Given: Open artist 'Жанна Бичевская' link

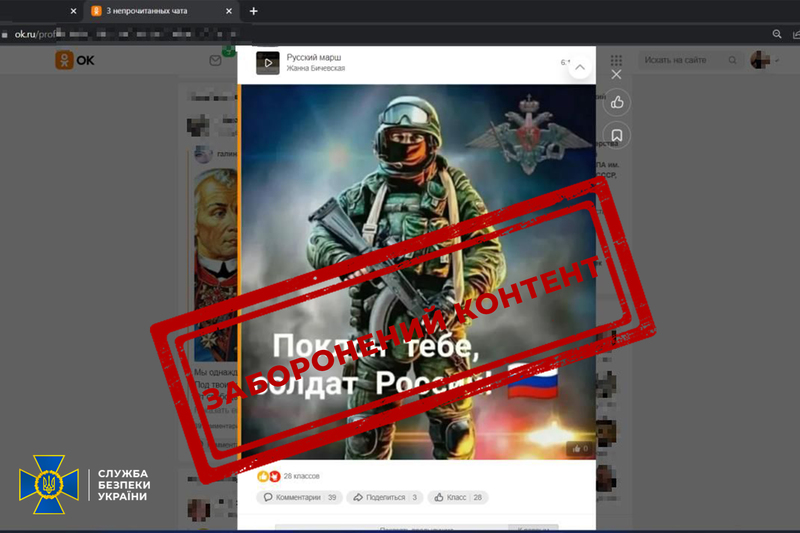Looking at the screenshot, I should [316, 68].
